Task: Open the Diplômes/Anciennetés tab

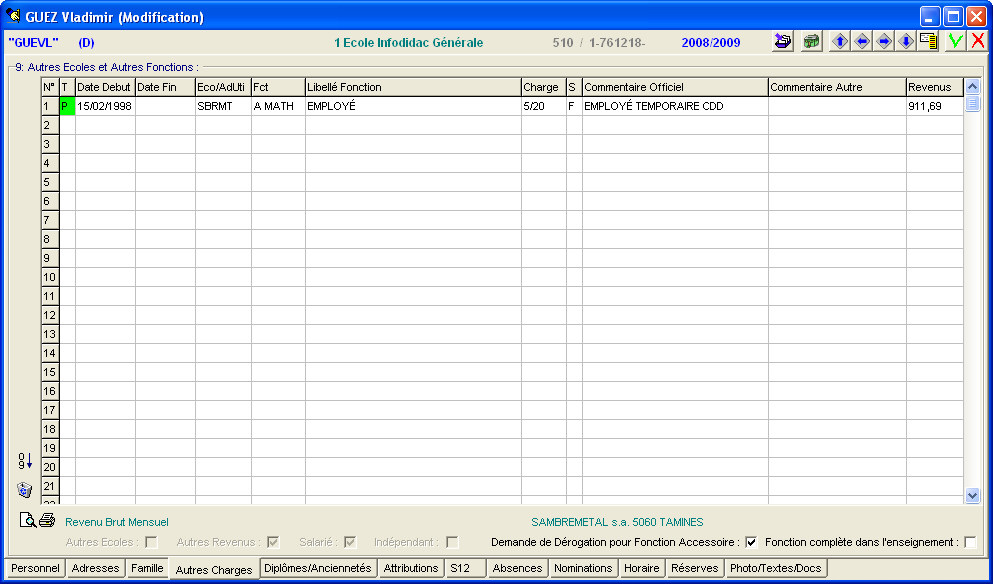Action: tap(318, 568)
